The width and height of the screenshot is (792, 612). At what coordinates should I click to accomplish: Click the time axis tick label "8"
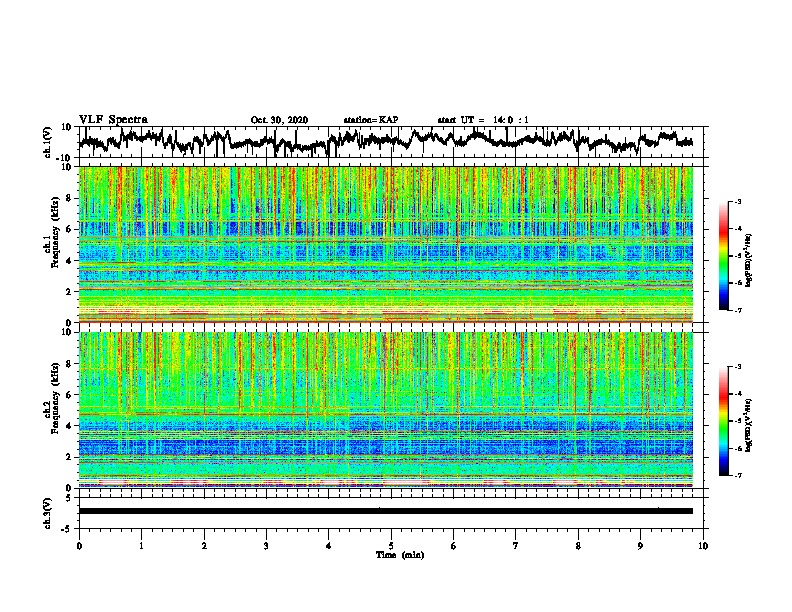click(x=578, y=546)
